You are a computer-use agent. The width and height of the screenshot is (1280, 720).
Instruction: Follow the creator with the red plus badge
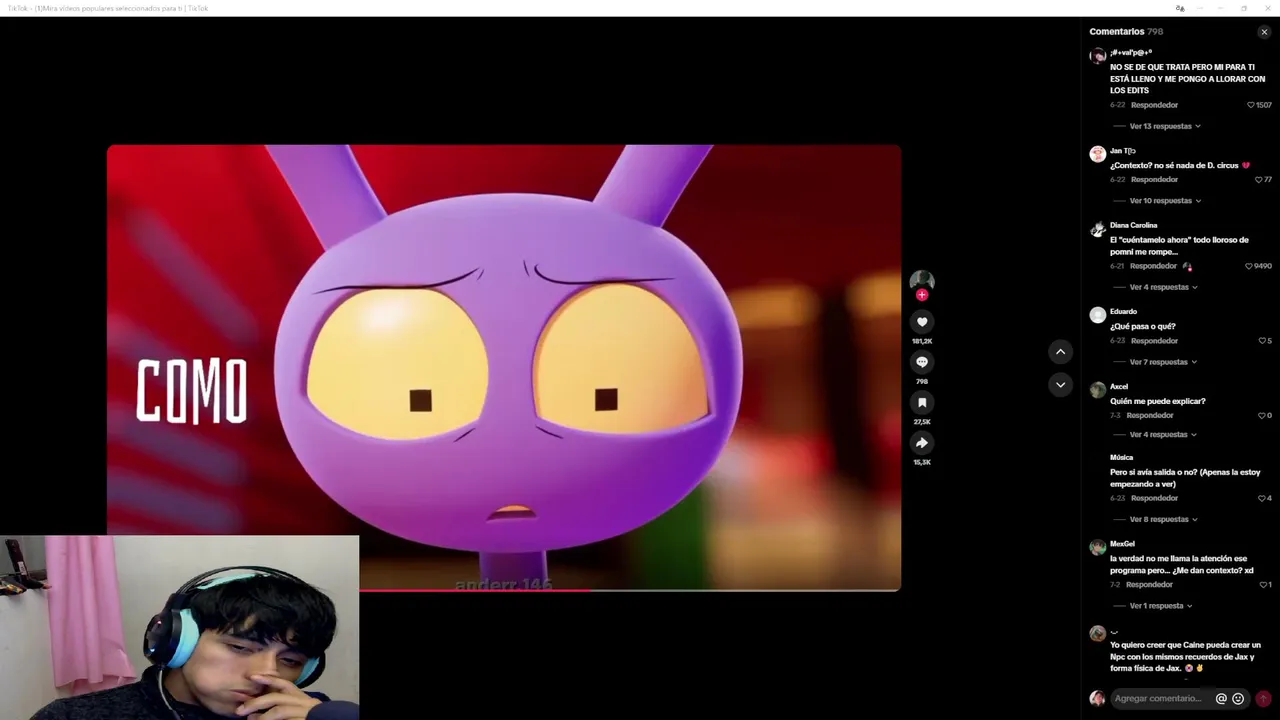tap(922, 295)
